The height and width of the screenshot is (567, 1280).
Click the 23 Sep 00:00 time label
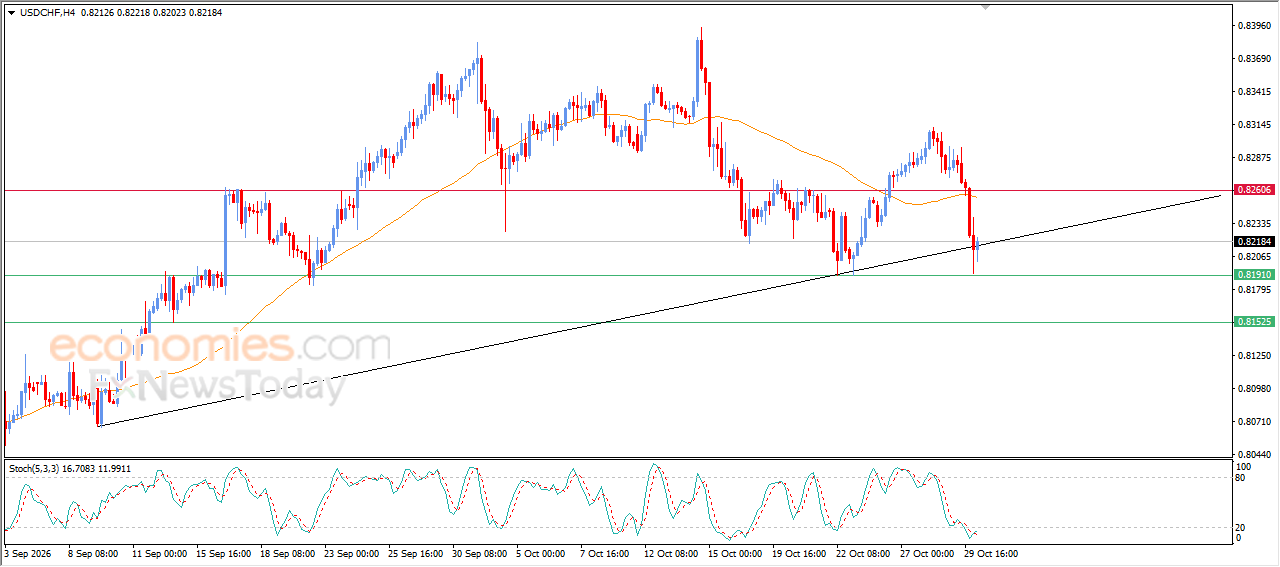[x=354, y=552]
